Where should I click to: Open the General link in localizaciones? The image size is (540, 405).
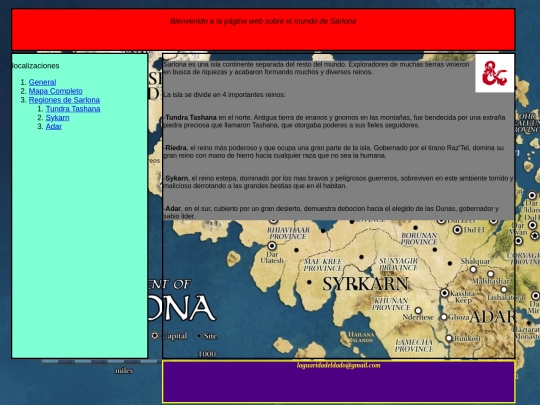pyautogui.click(x=42, y=82)
